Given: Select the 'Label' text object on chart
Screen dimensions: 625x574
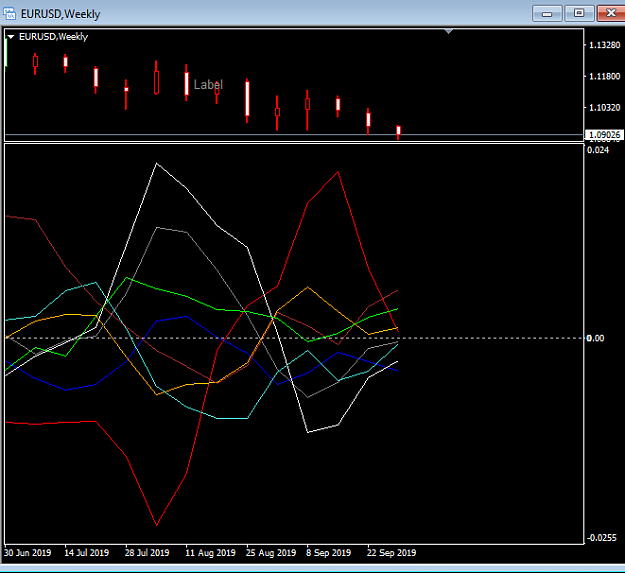Looking at the screenshot, I should (x=208, y=85).
